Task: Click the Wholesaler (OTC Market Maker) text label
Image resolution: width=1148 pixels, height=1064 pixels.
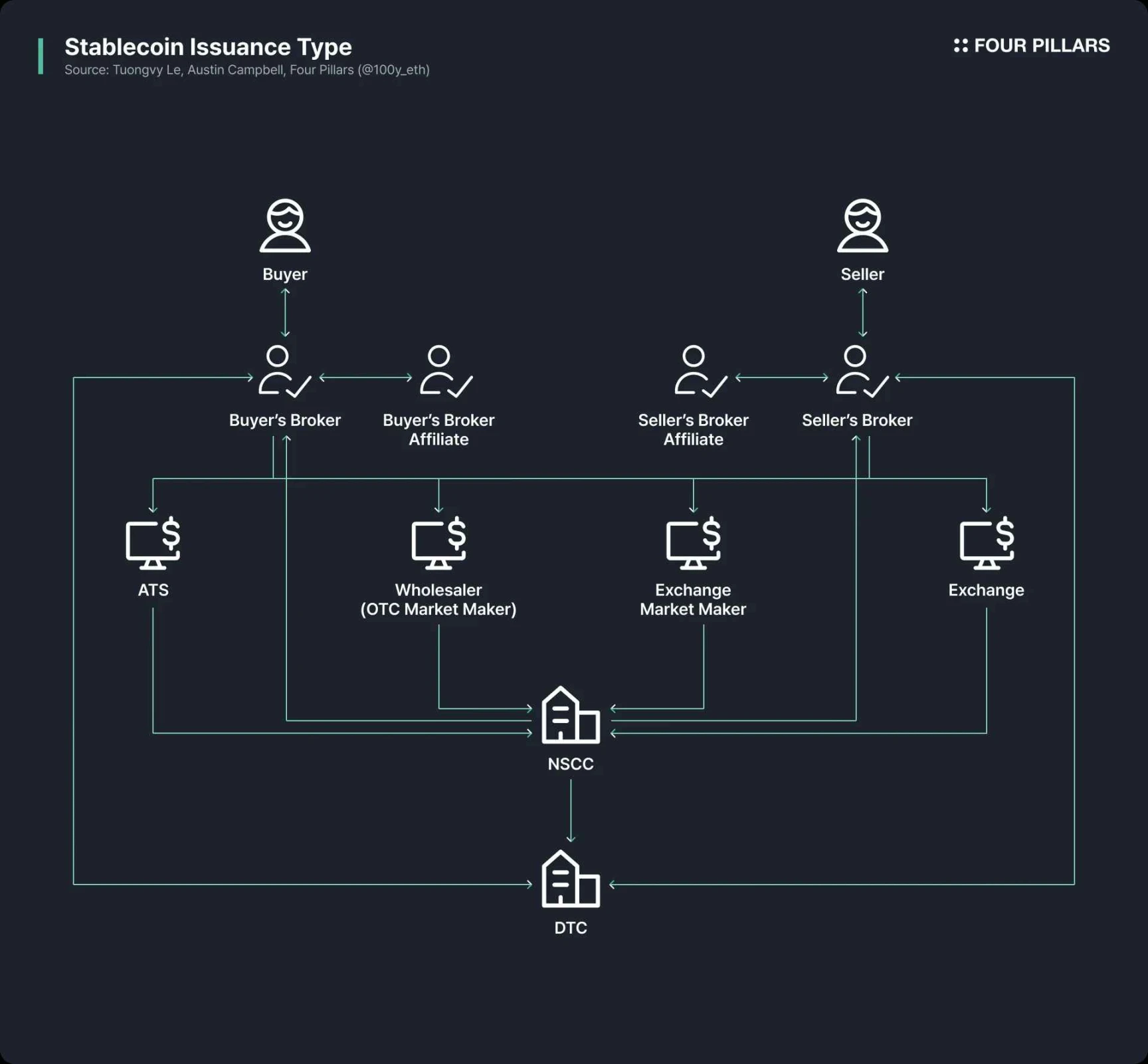Action: [x=438, y=599]
